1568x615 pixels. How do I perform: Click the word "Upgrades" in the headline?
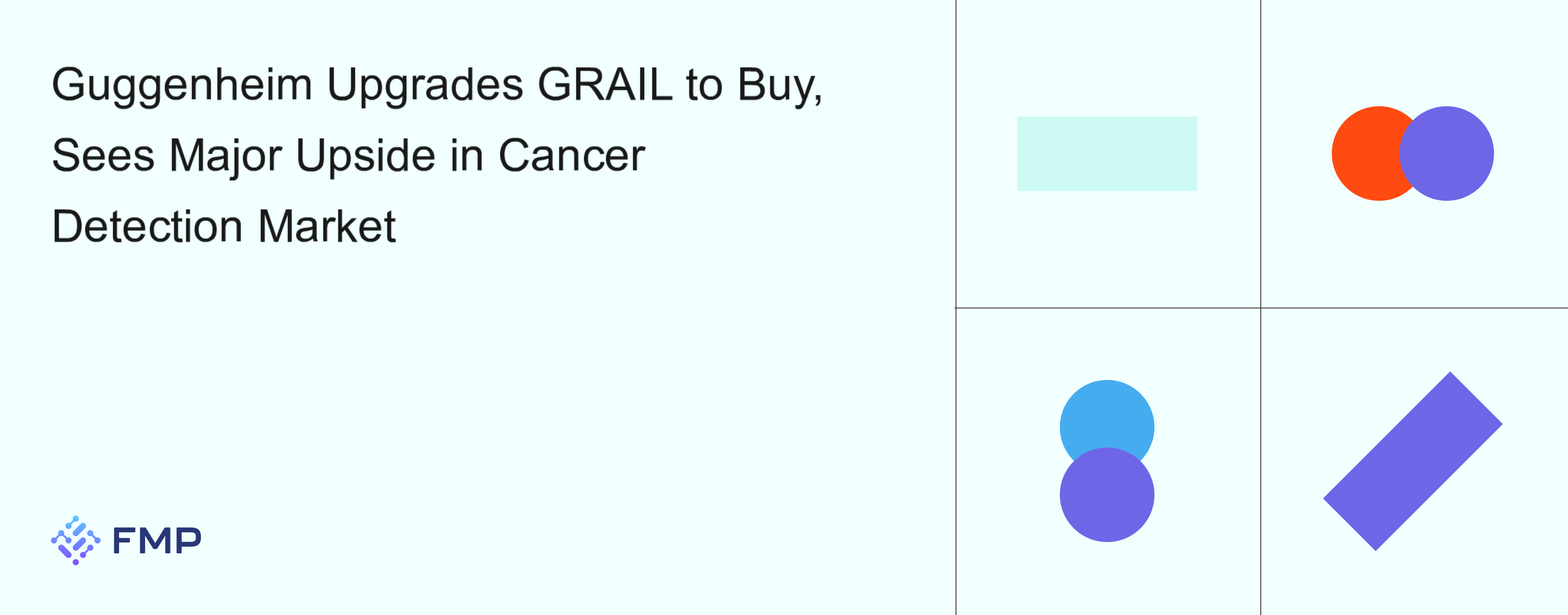[425, 85]
